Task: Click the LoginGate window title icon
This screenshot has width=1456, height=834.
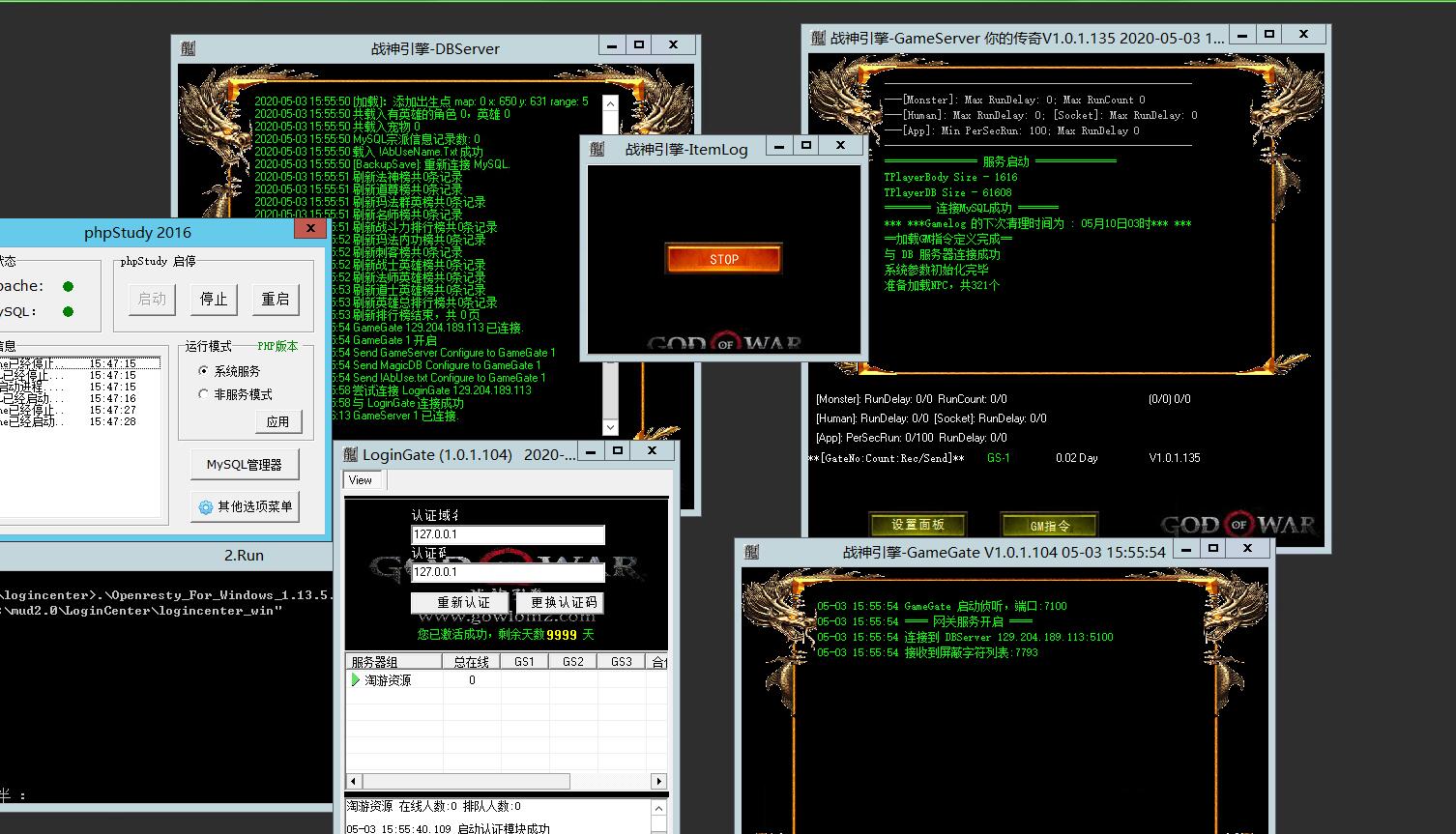Action: pos(352,454)
